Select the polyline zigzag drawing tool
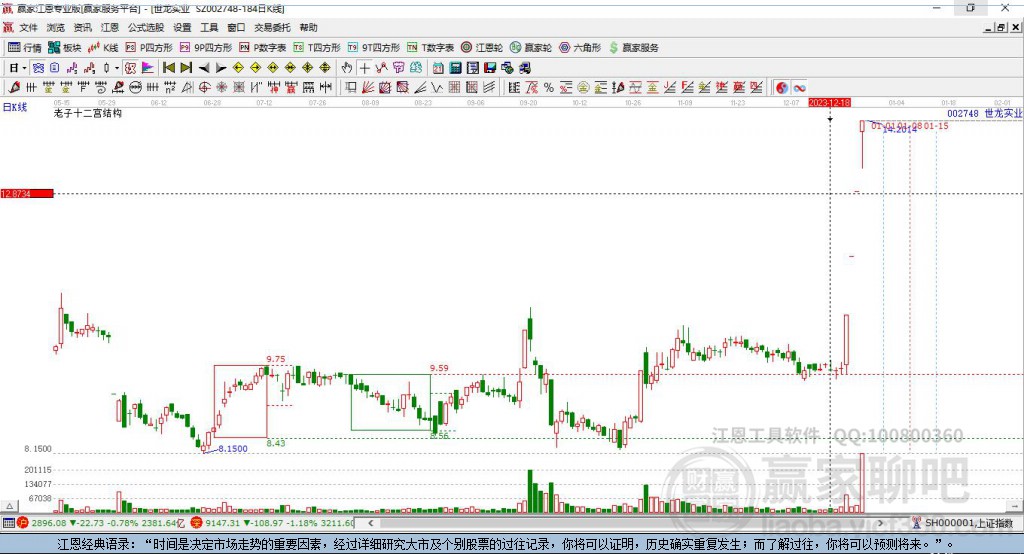 [381, 68]
